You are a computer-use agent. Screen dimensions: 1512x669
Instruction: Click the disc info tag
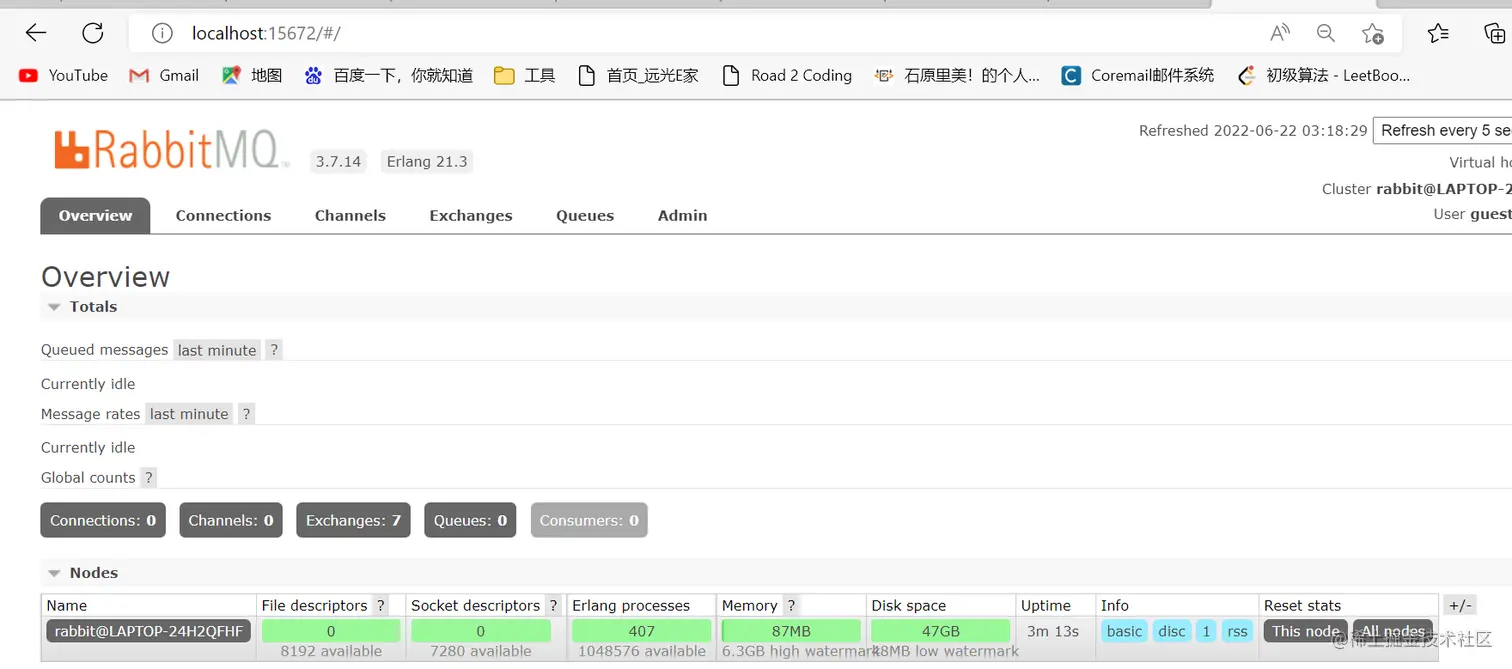(x=1172, y=631)
